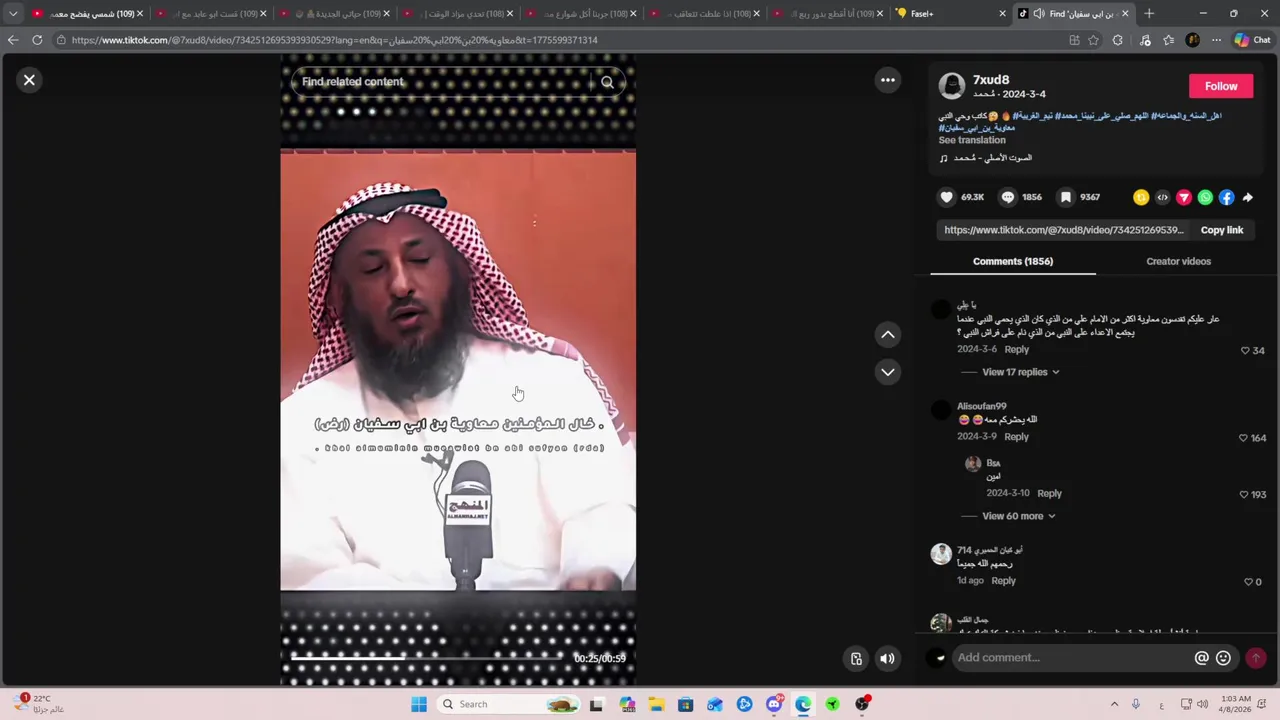Open the three-dots more options menu
The width and height of the screenshot is (1280, 720).
point(887,80)
